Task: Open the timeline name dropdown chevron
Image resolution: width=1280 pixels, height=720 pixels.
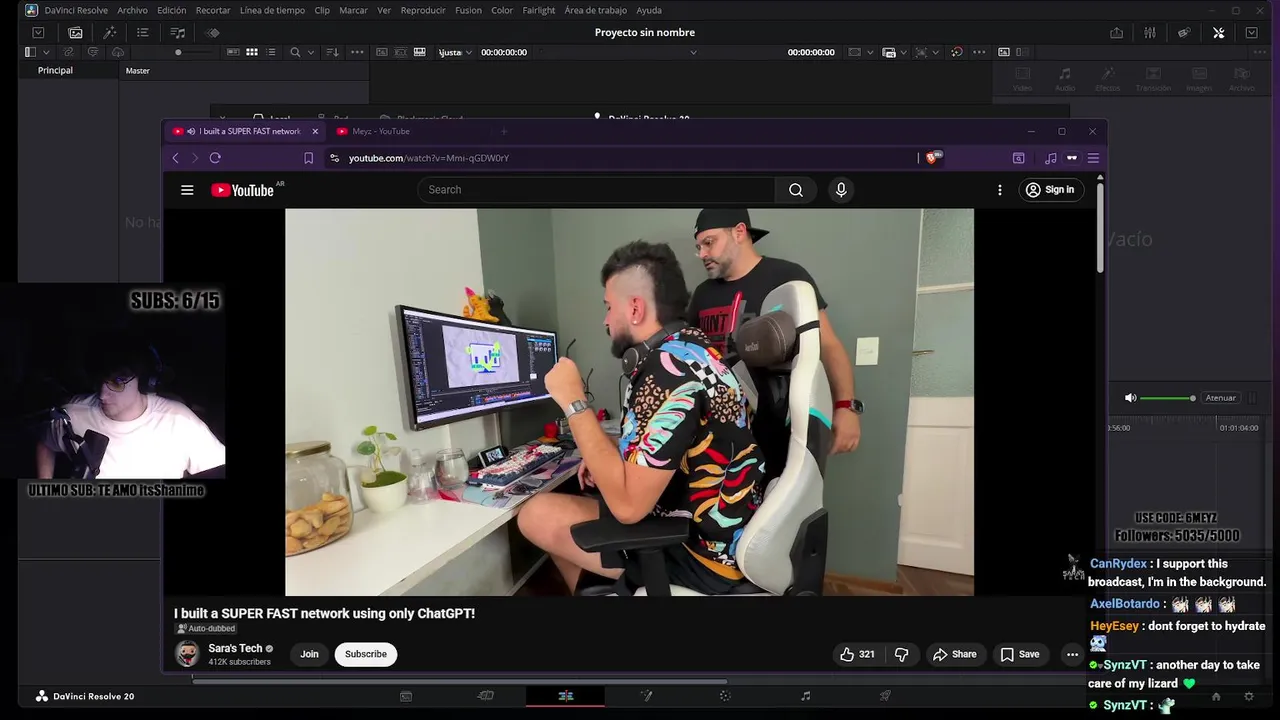Action: click(x=693, y=52)
